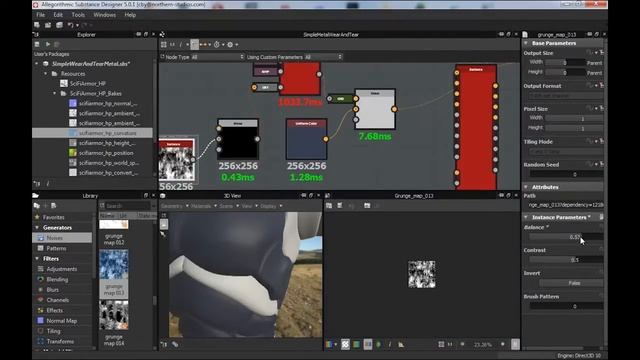Select the SciFiArmor_HP mesh resource

pos(83,84)
